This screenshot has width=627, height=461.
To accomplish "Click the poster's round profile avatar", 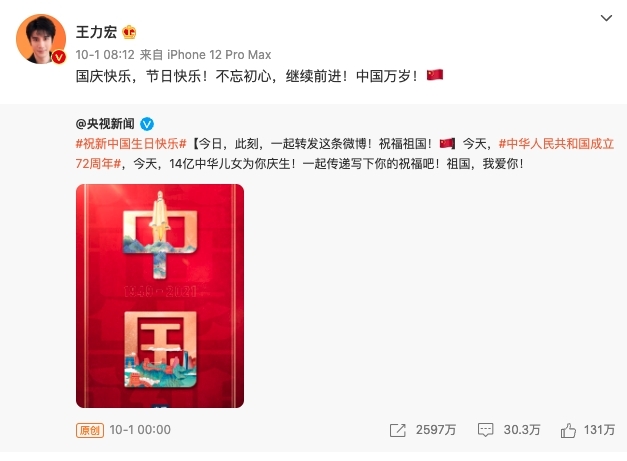I will 41,39.
